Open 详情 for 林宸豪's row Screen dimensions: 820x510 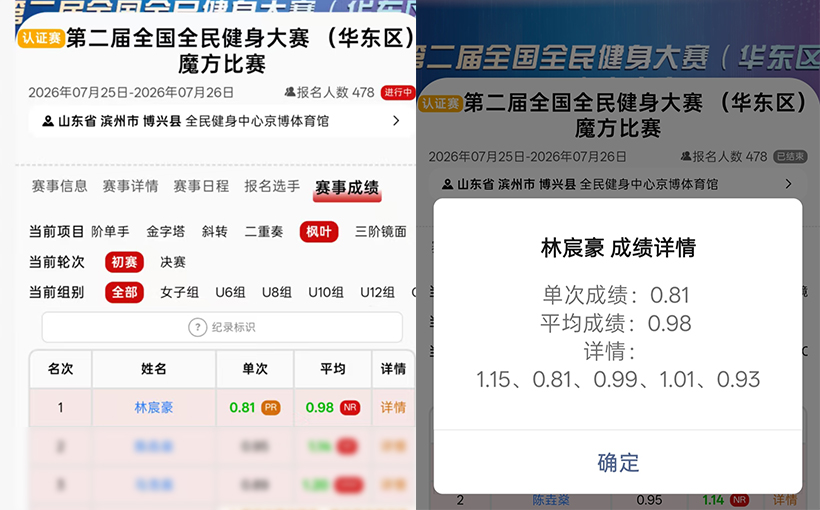pos(393,407)
